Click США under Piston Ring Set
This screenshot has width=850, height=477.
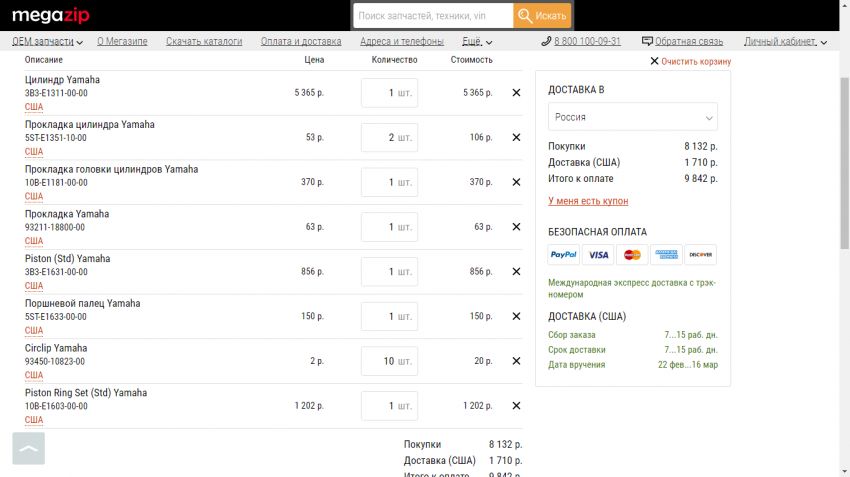(x=34, y=420)
